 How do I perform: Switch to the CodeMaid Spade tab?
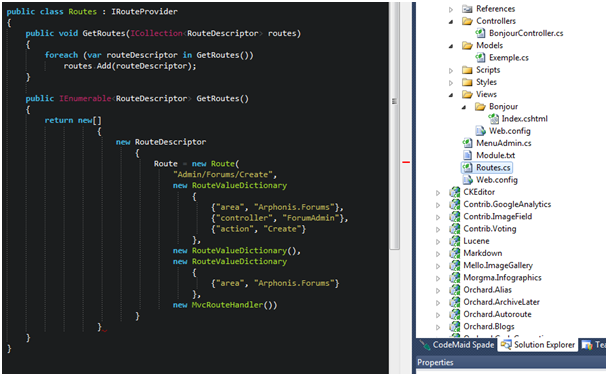click(457, 345)
